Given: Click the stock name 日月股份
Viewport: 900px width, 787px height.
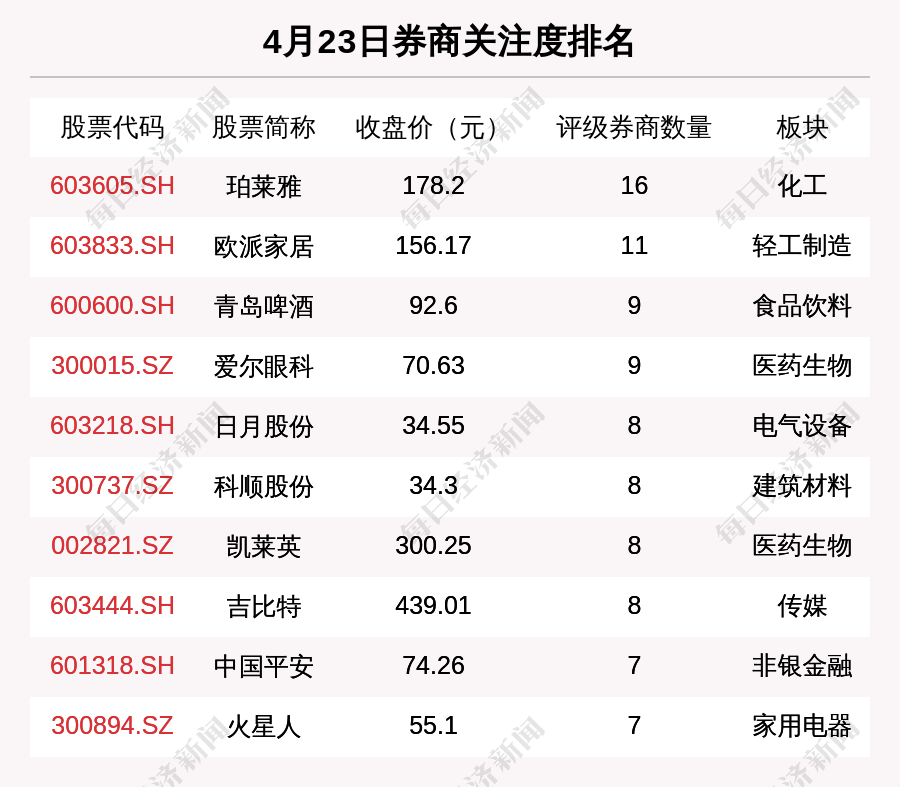Looking at the screenshot, I should (x=263, y=427).
